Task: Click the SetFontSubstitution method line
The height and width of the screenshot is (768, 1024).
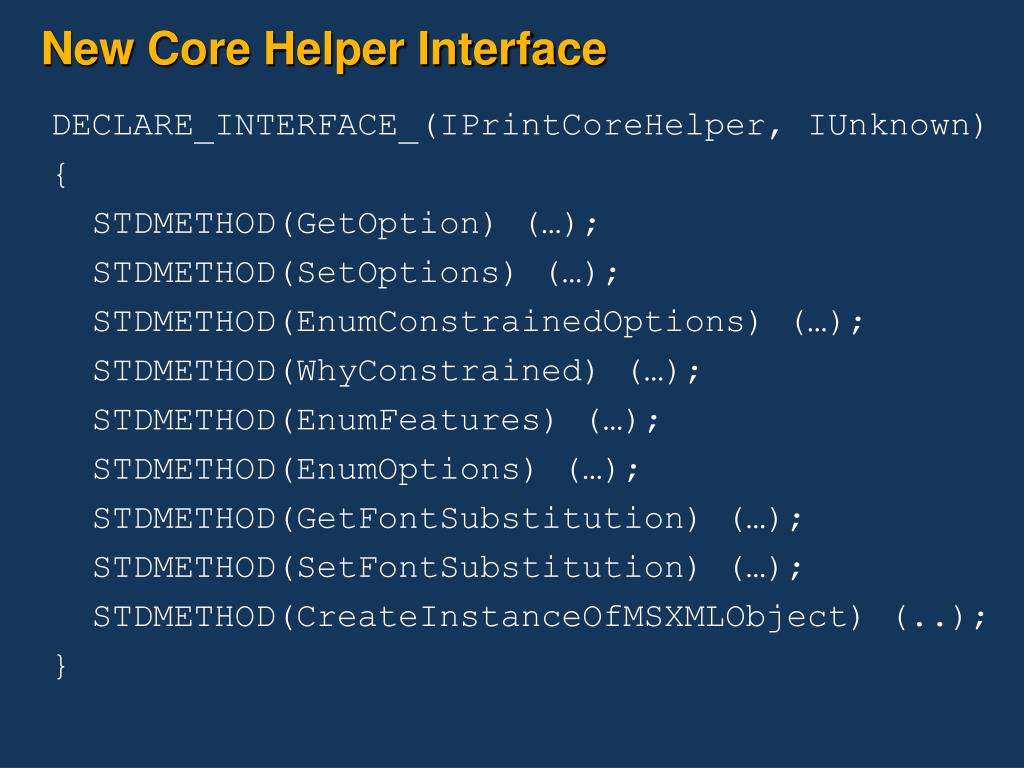Action: coord(447,568)
